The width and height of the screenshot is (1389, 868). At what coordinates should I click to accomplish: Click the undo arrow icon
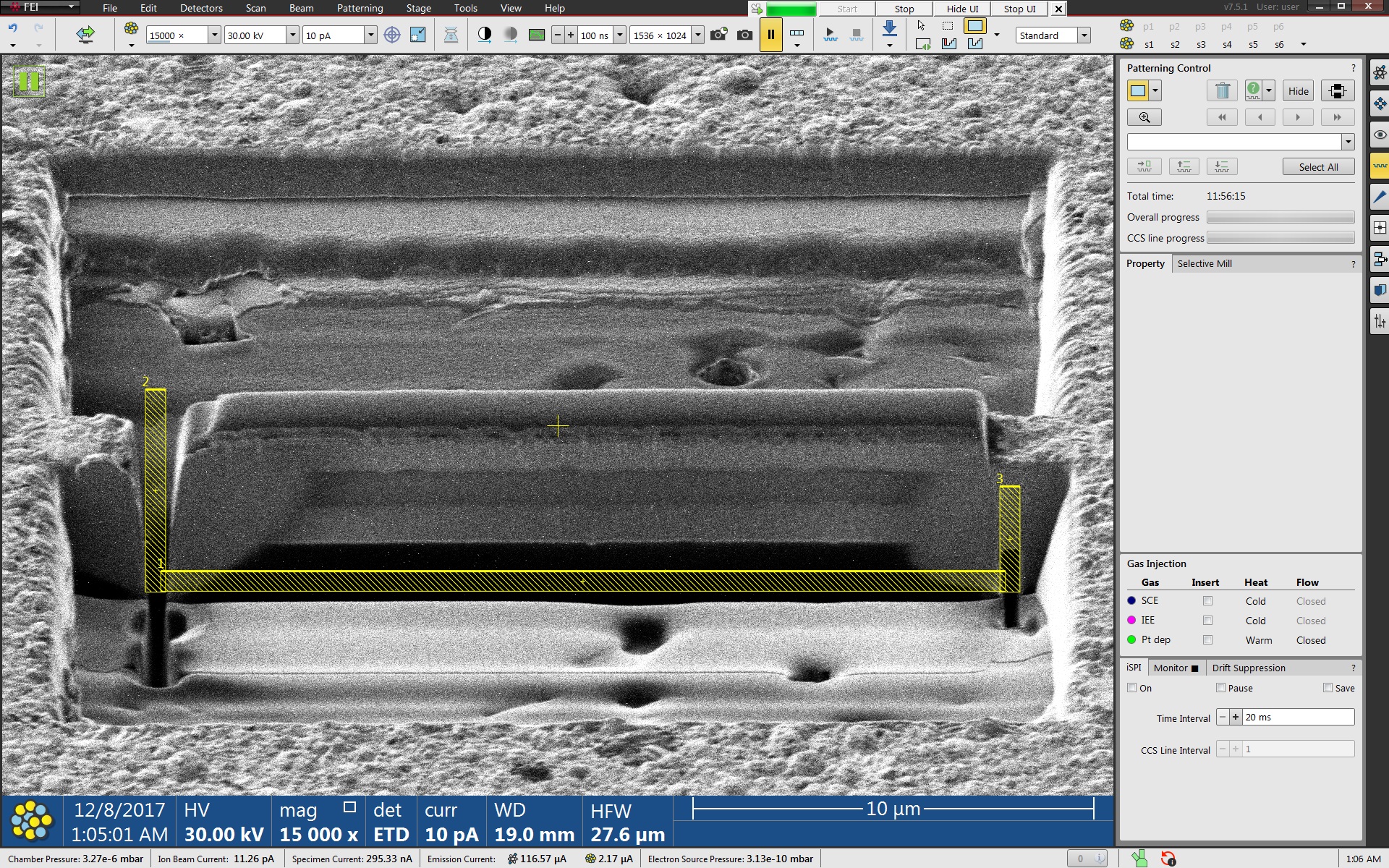pyautogui.click(x=12, y=29)
